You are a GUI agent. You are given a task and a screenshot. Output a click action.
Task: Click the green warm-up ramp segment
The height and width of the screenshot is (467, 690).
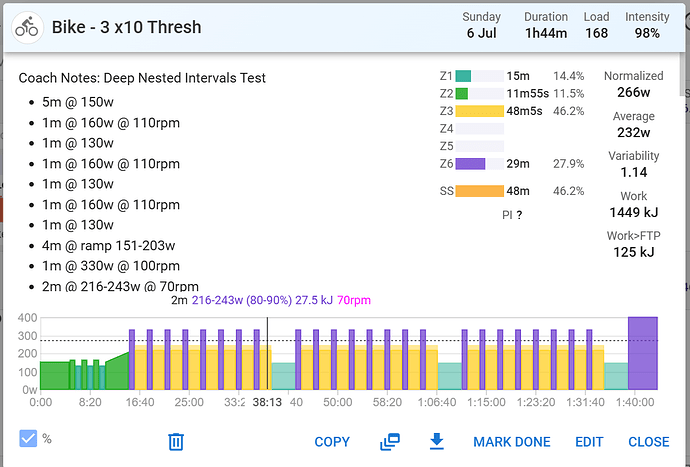tap(118, 372)
